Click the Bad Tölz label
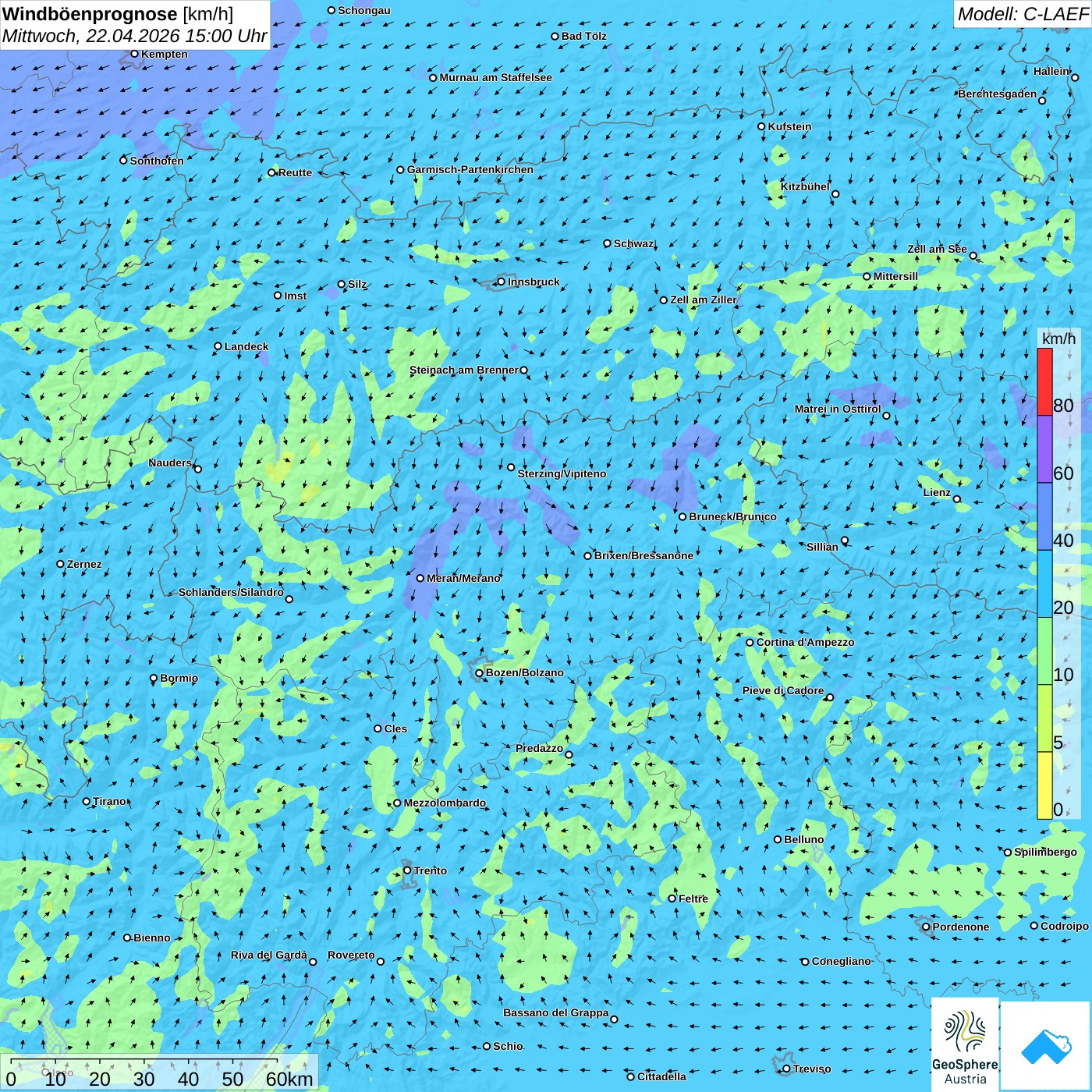The height and width of the screenshot is (1092, 1092). (584, 36)
